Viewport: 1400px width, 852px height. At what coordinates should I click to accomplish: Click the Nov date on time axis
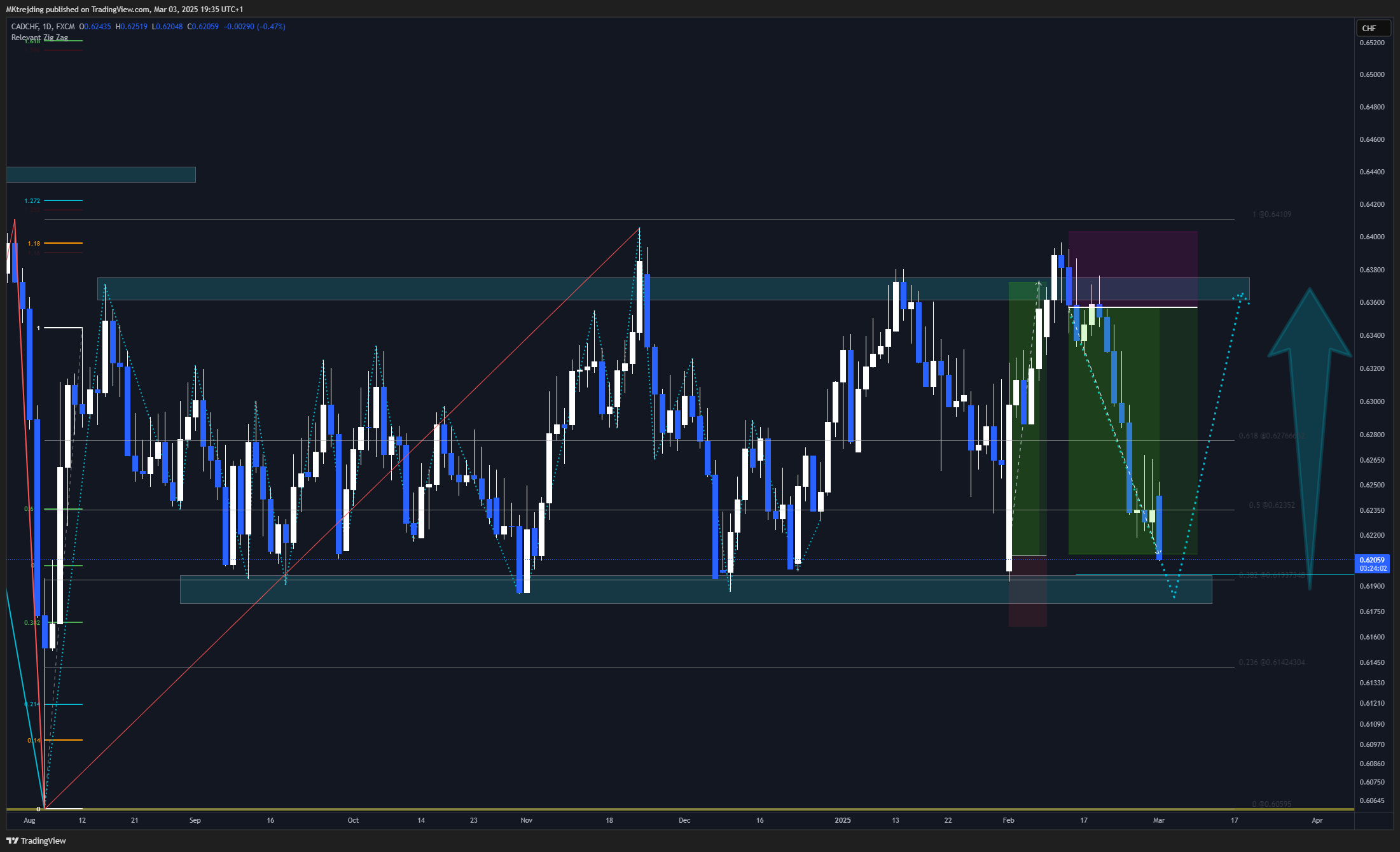(x=526, y=820)
